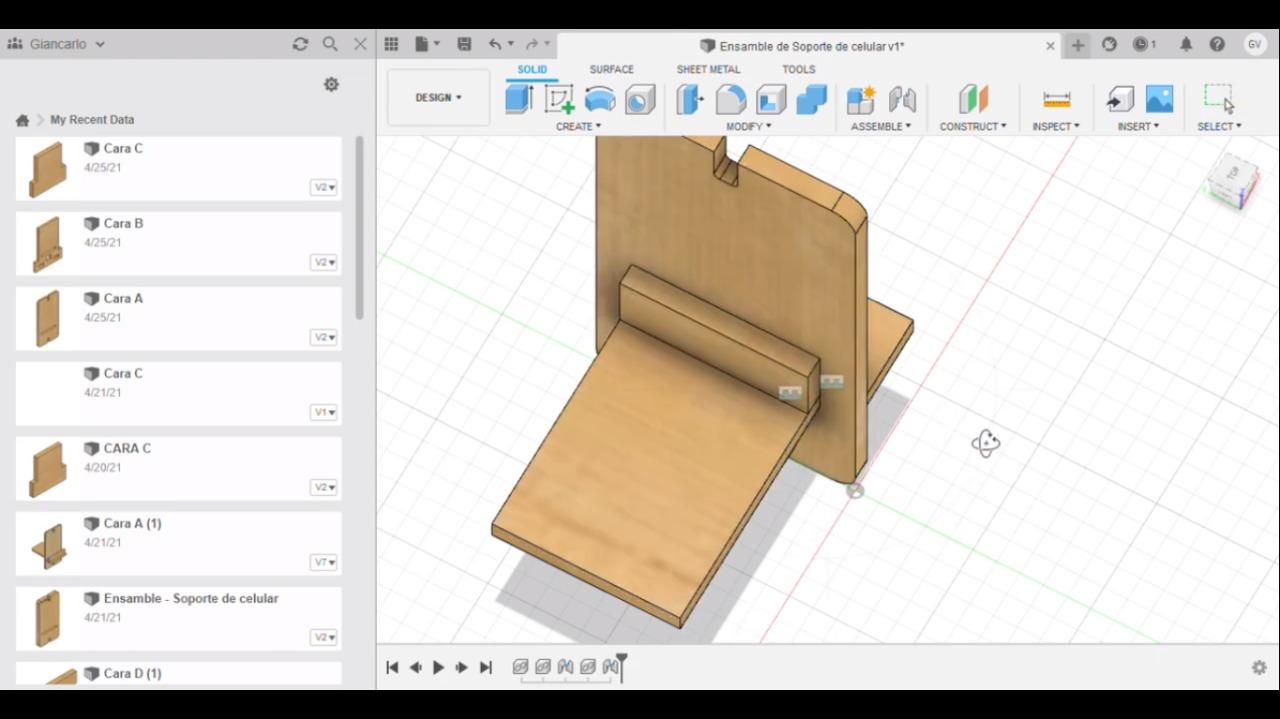Switch to the TOOLS tab

pos(798,69)
